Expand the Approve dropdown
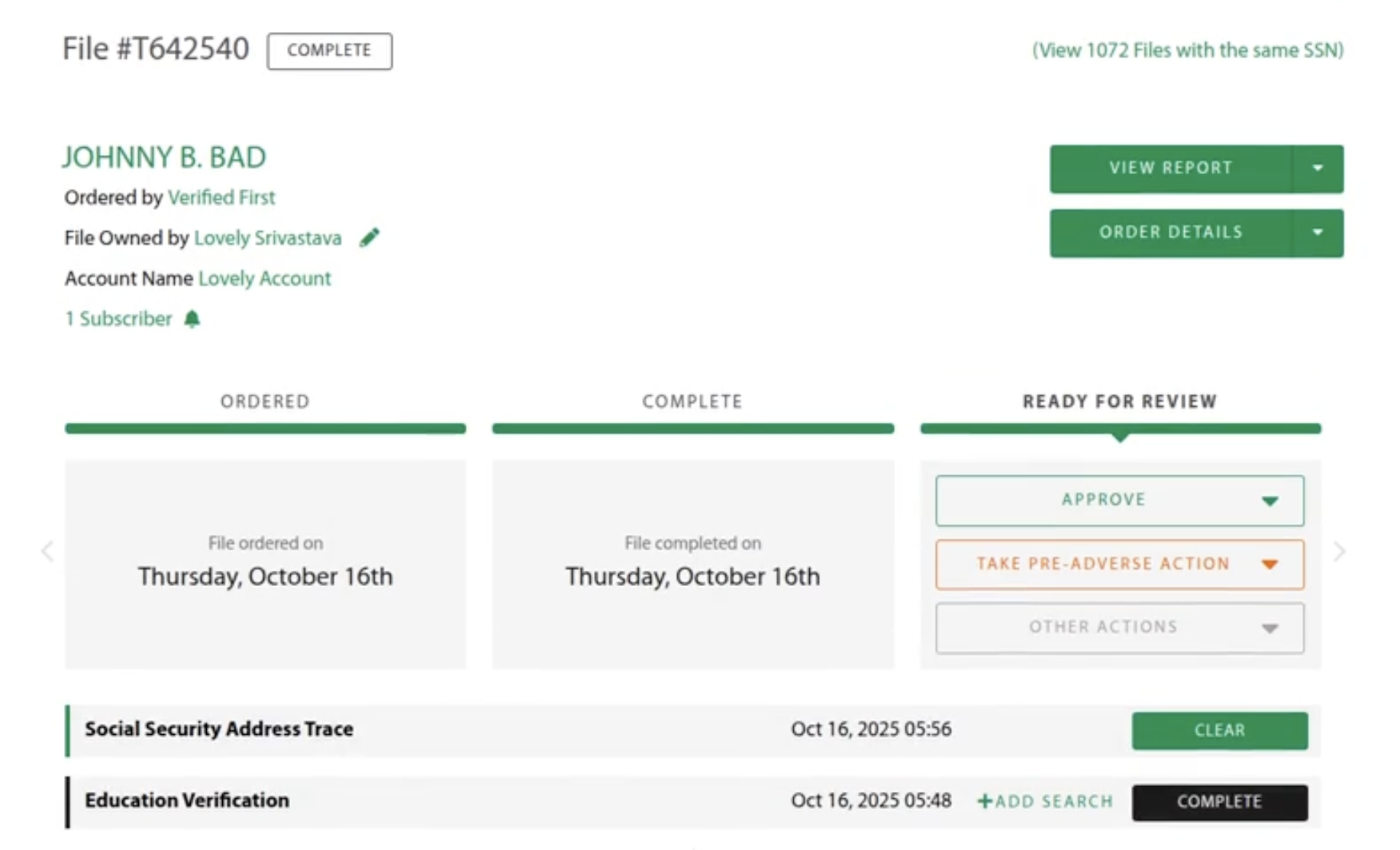This screenshot has width=1400, height=850. point(1269,501)
